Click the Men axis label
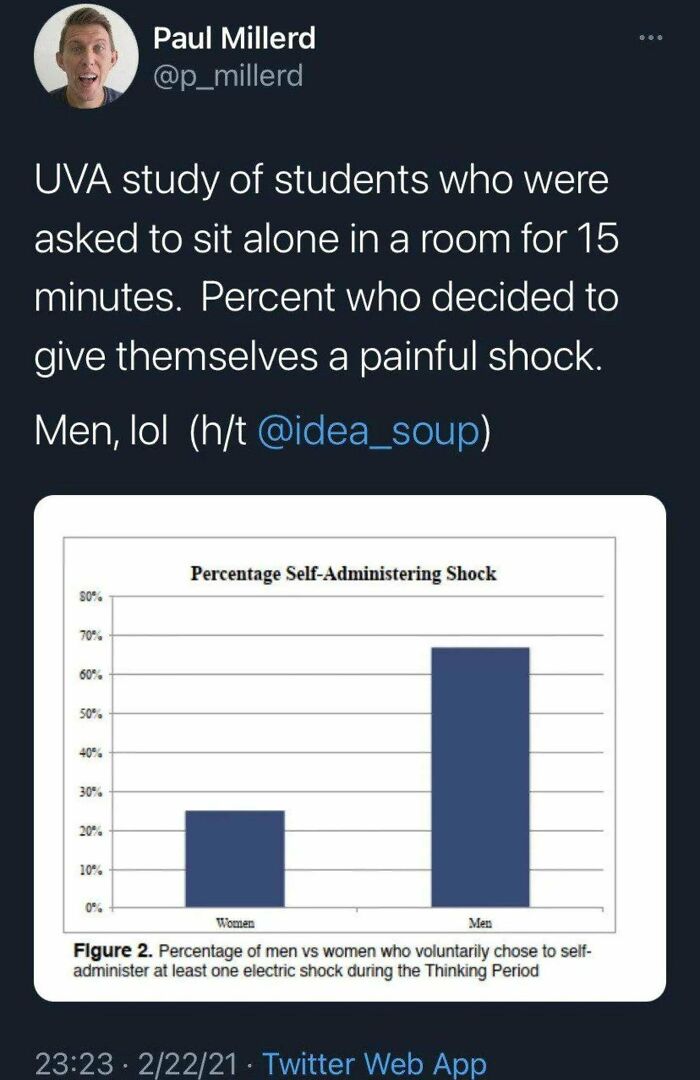Viewport: 700px width, 1080px height. [480, 922]
